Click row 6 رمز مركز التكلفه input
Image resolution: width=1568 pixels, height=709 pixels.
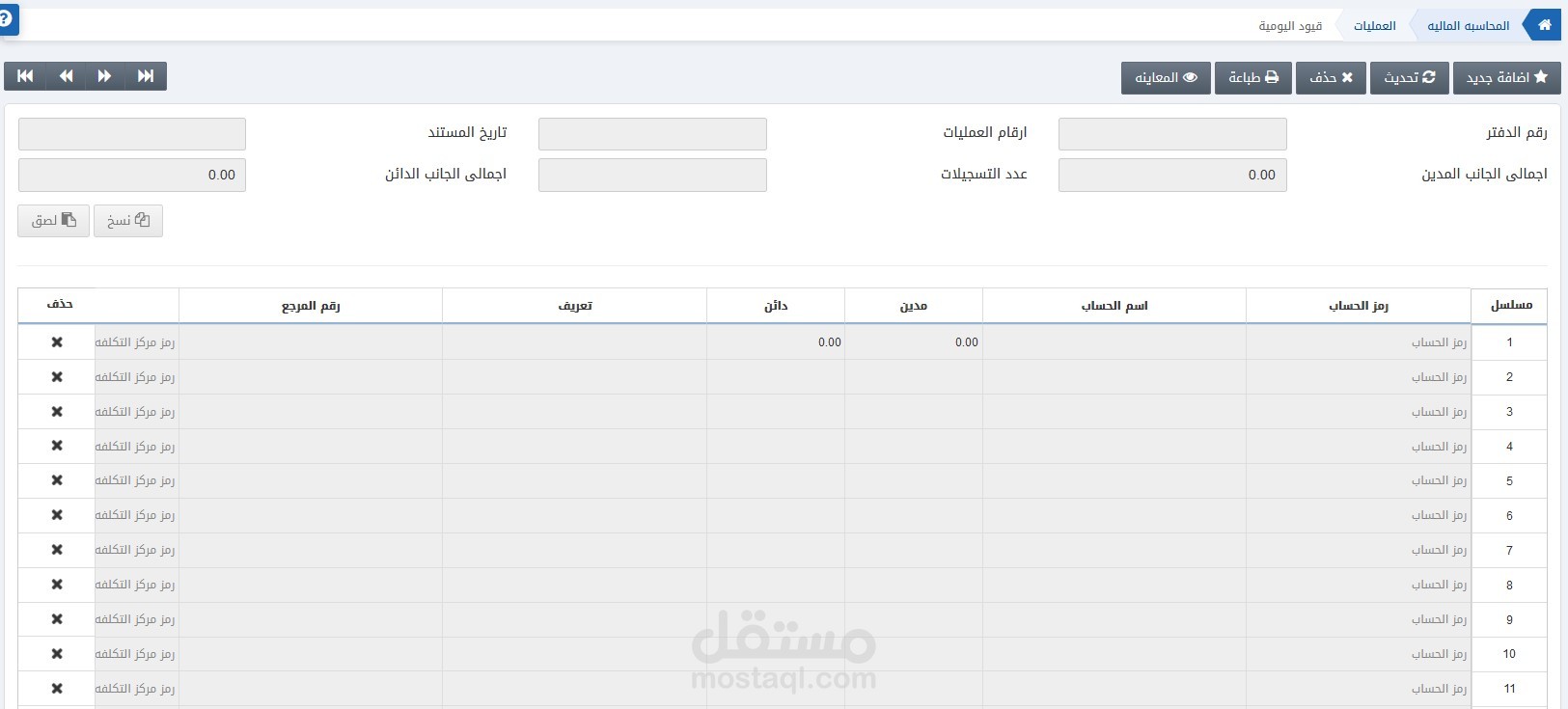click(137, 515)
